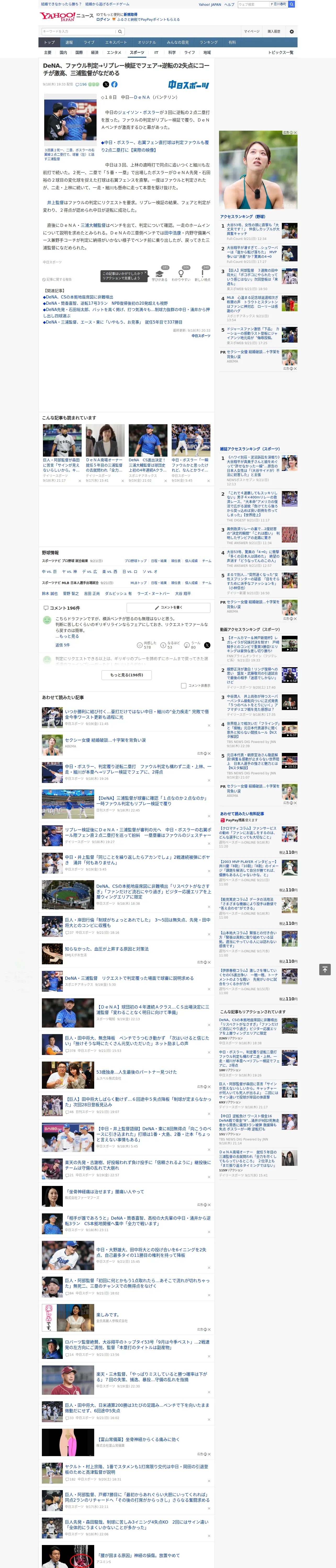Close the reaction prompt tooltip
The height and width of the screenshot is (1568, 336).
[x=145, y=273]
